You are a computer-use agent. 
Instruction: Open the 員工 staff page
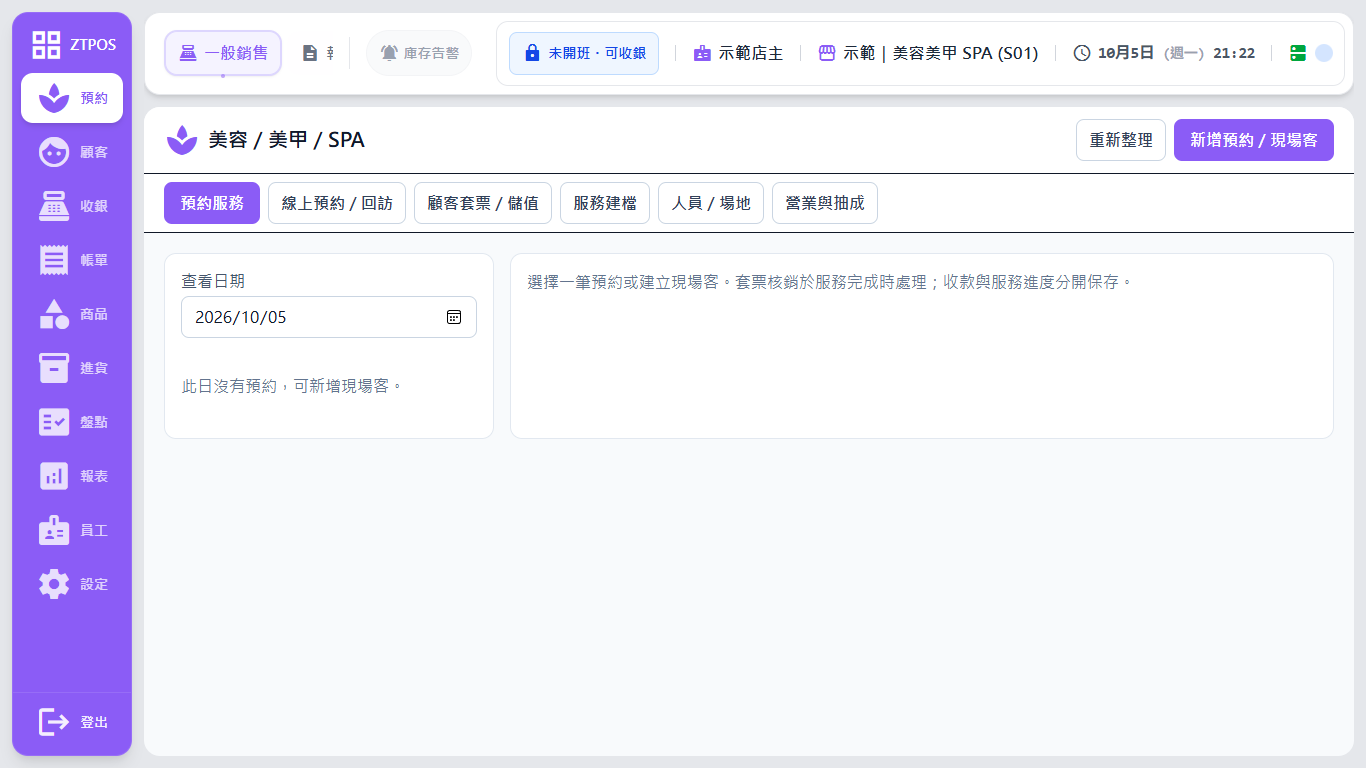(72, 530)
